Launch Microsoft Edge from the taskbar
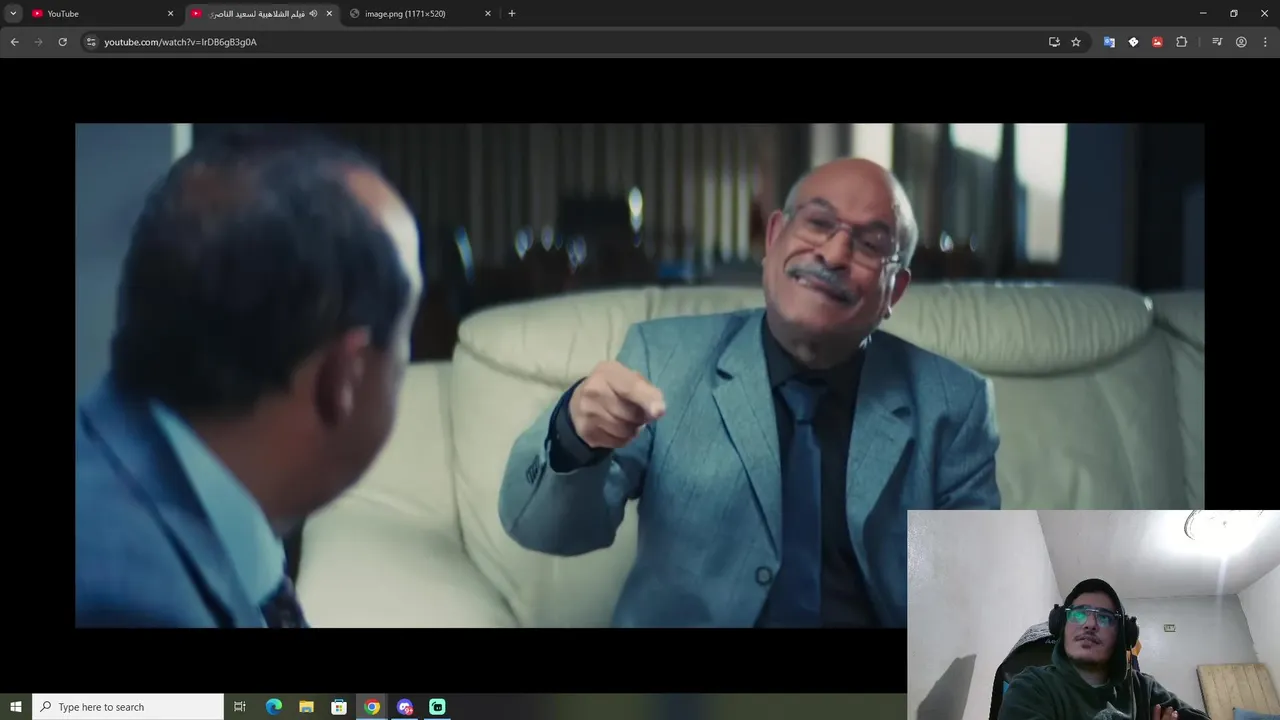Screen dimensions: 1280x720 274,707
